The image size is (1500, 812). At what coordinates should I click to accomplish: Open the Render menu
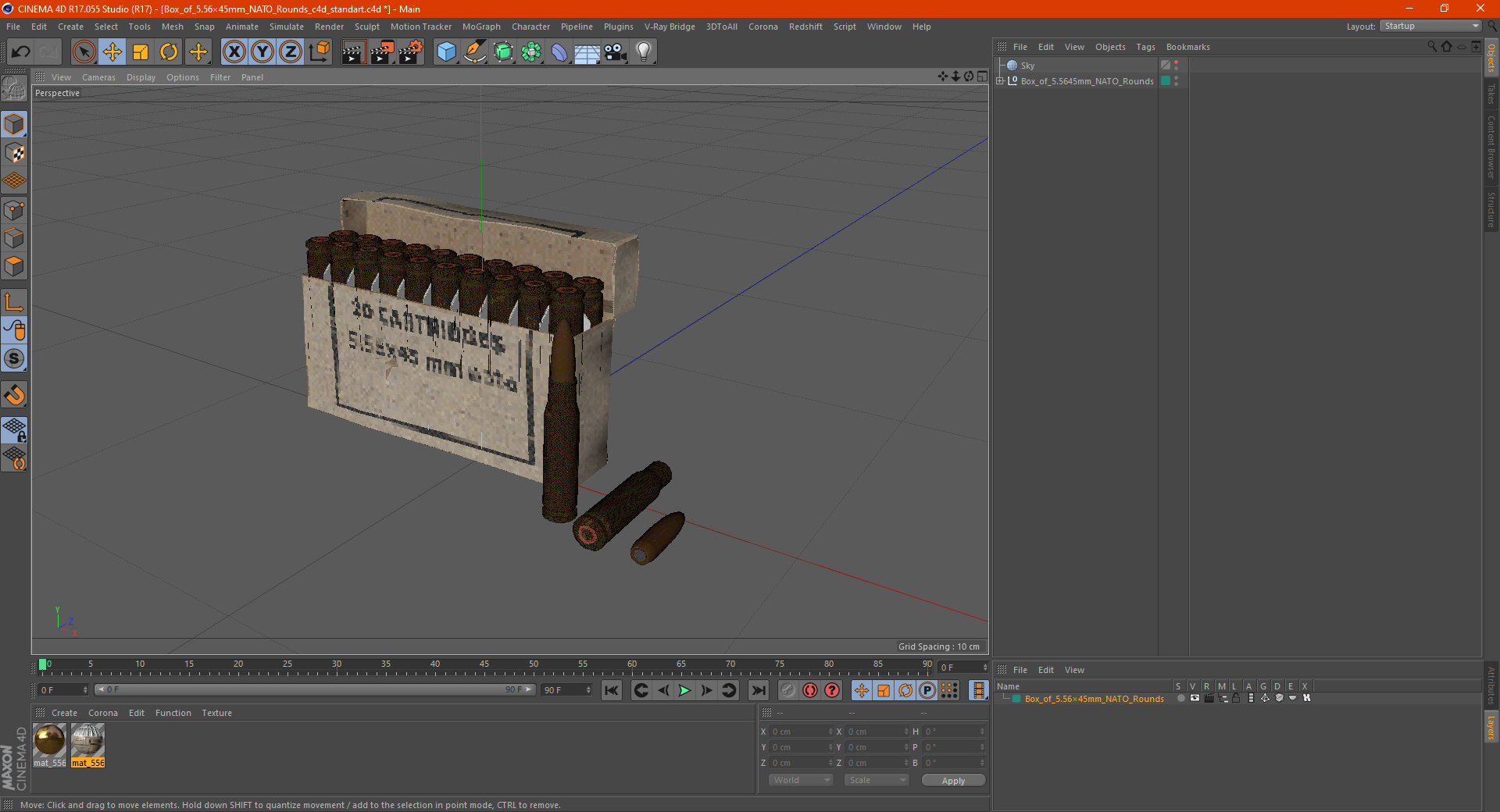click(329, 27)
